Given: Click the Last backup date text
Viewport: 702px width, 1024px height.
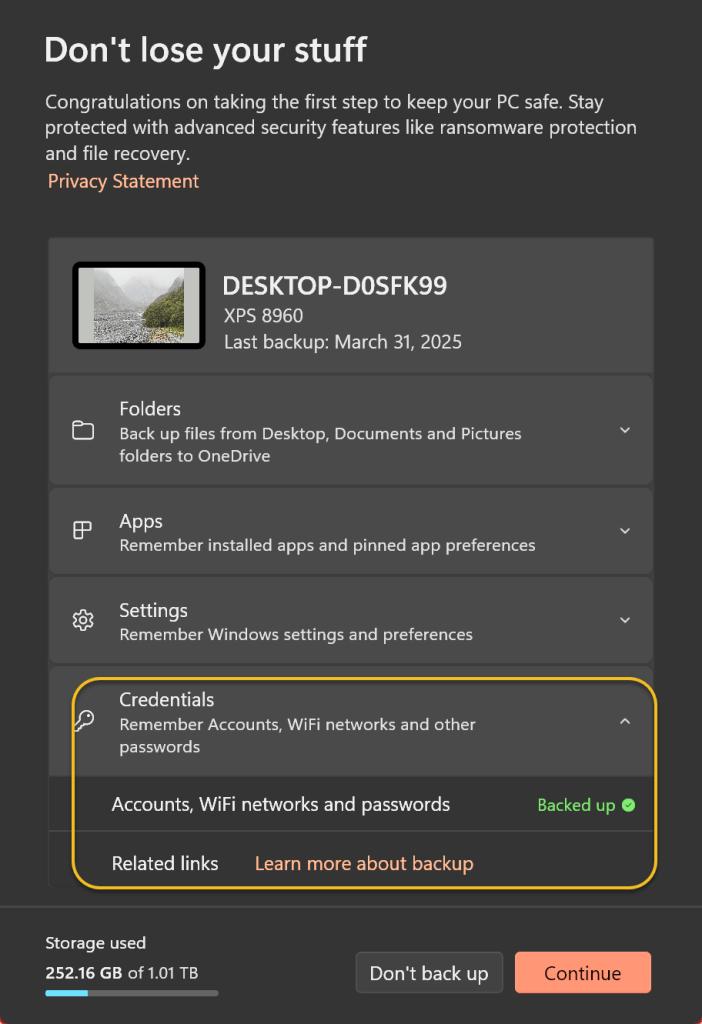Looking at the screenshot, I should (x=342, y=342).
